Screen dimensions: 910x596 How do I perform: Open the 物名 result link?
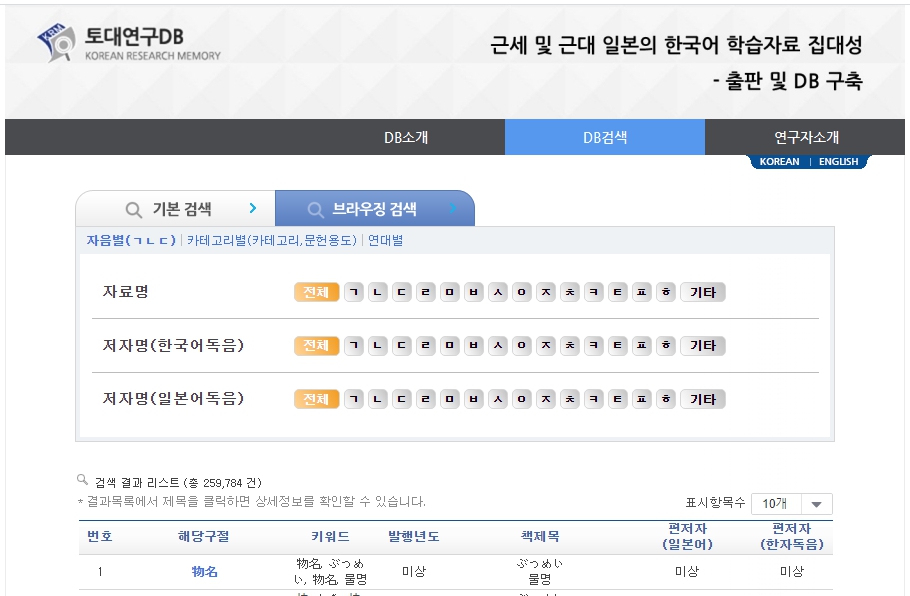(x=205, y=572)
